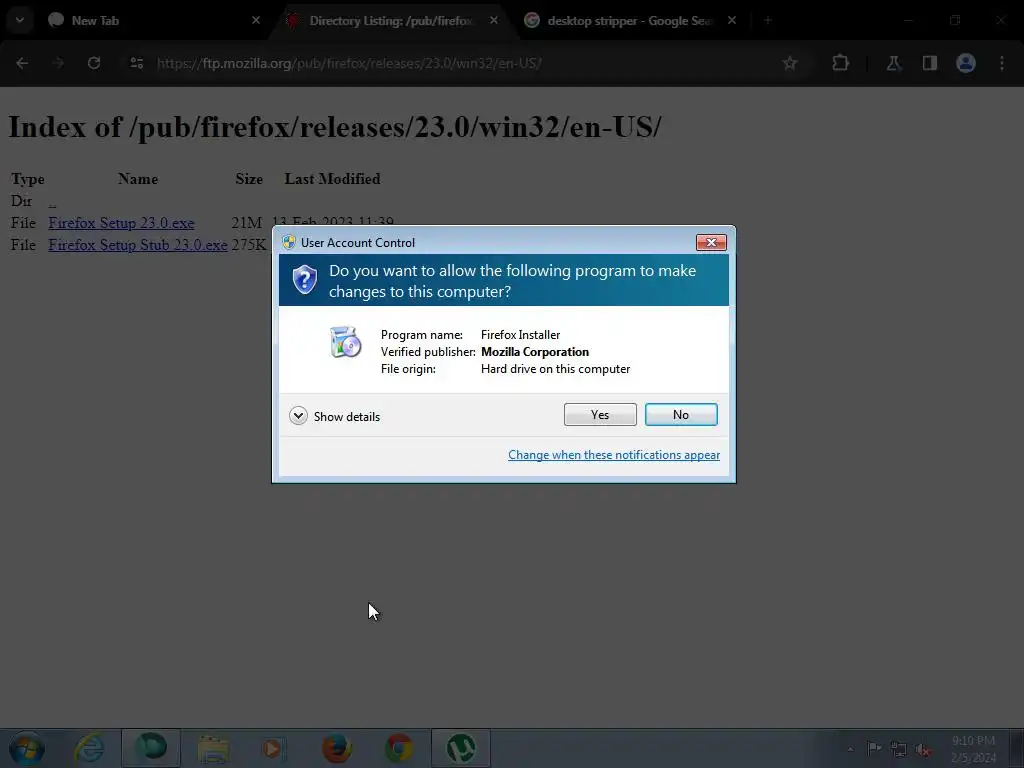Click 'Mozilla Corporation' publisher text
The width and height of the screenshot is (1024, 768).
point(535,352)
